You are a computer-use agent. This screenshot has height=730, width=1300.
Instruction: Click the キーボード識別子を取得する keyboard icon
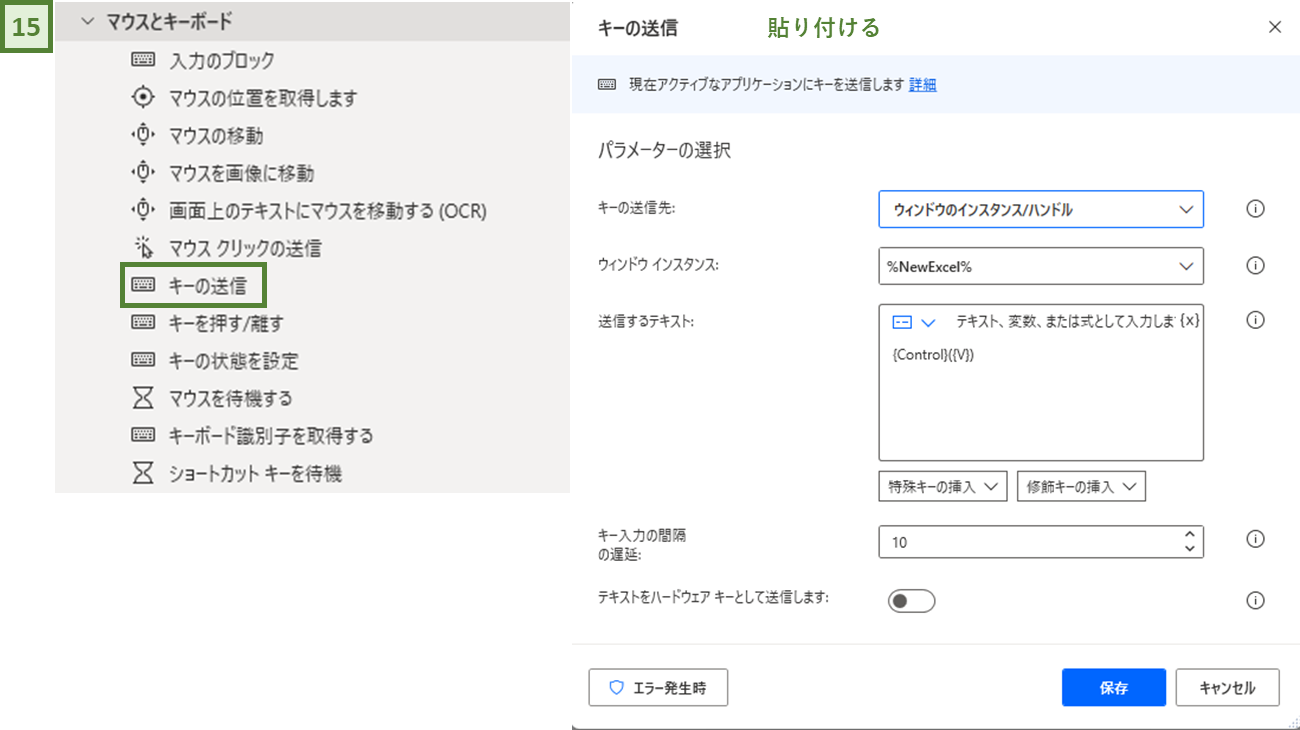(143, 435)
